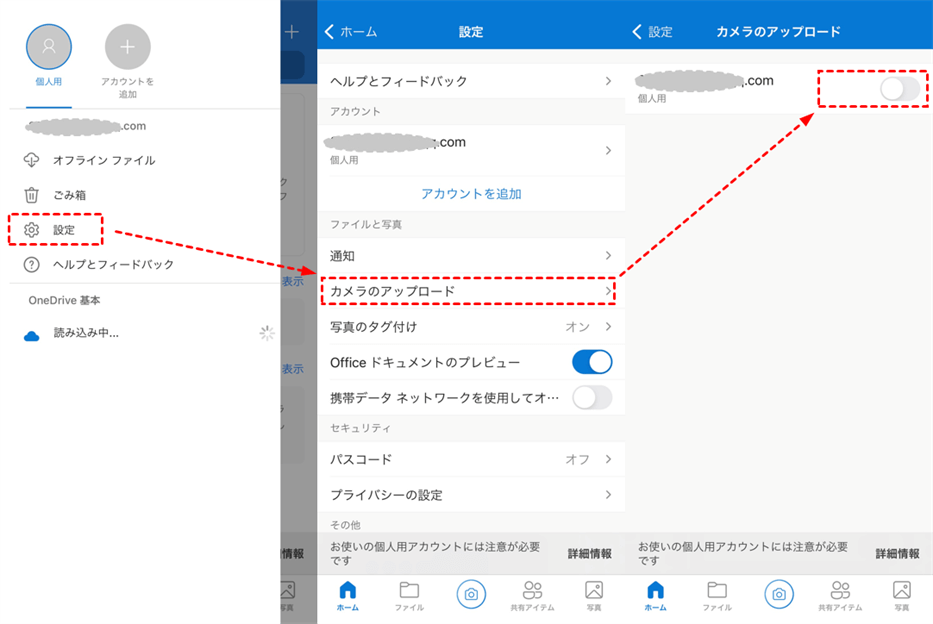Tap the アカウントを追加 plus circle
This screenshot has height=624, width=933.
click(127, 47)
